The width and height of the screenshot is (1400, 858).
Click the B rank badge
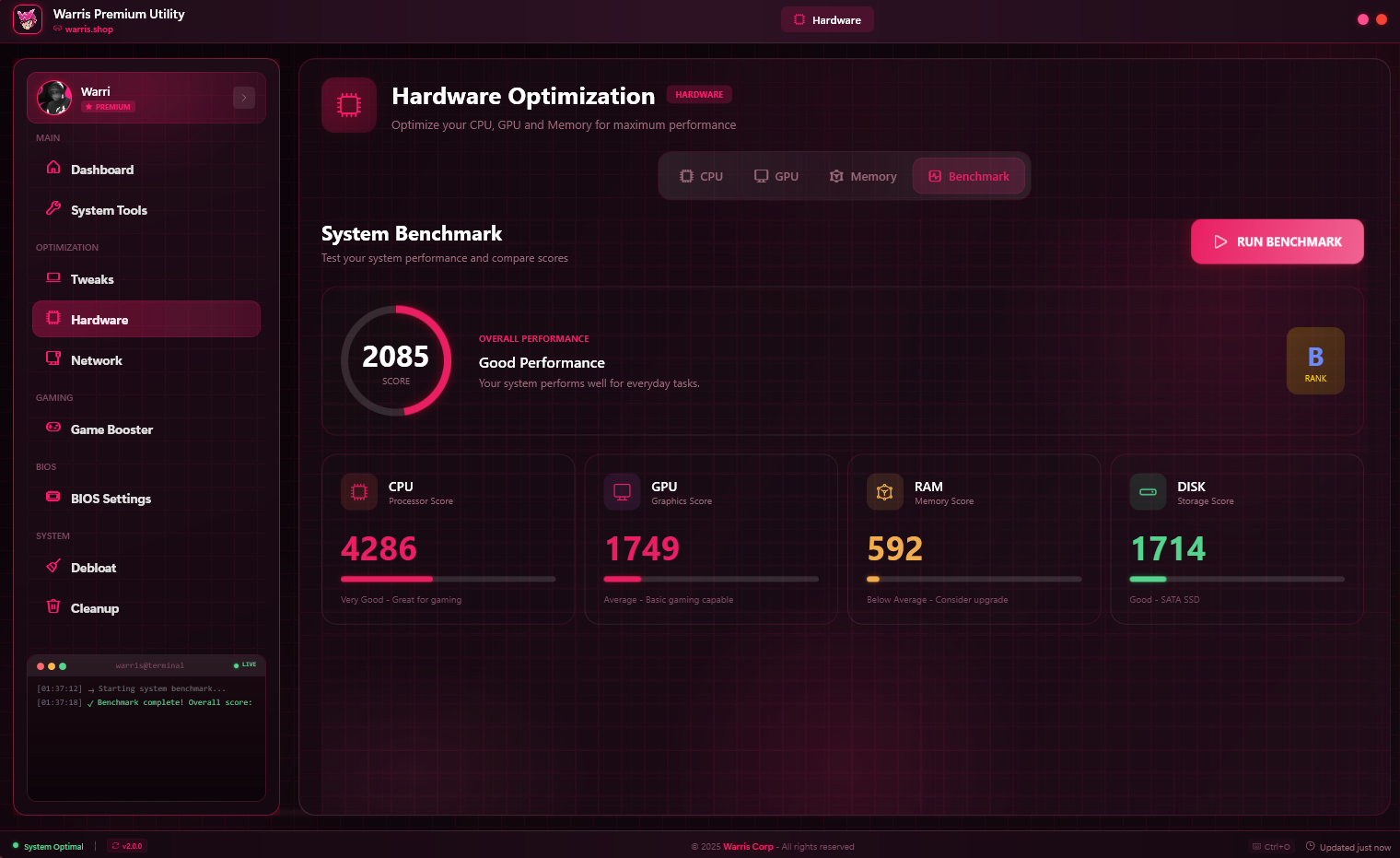[1315, 360]
